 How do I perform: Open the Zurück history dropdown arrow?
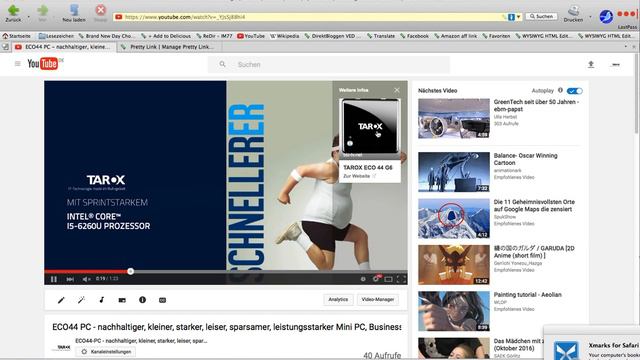point(28,17)
